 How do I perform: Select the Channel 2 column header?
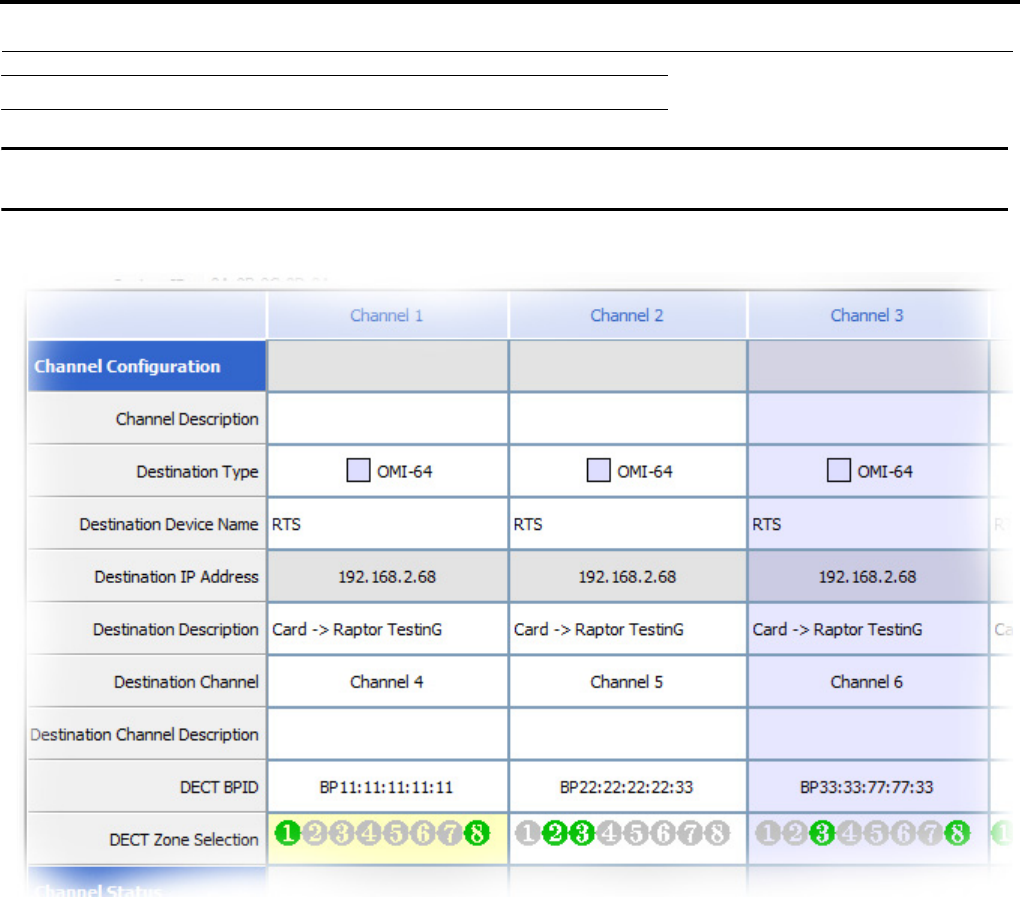click(x=628, y=315)
